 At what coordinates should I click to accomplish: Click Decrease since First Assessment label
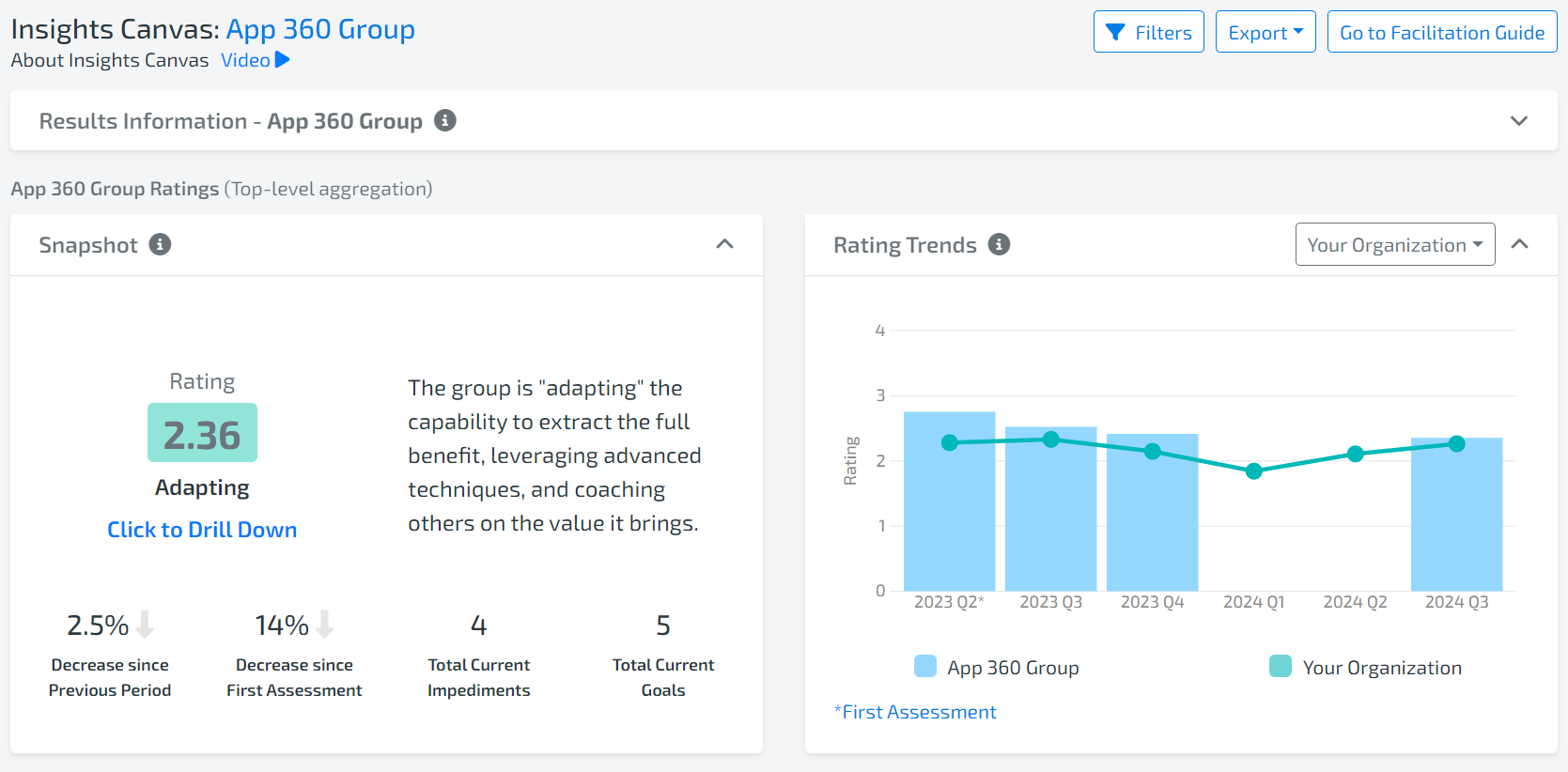point(294,677)
